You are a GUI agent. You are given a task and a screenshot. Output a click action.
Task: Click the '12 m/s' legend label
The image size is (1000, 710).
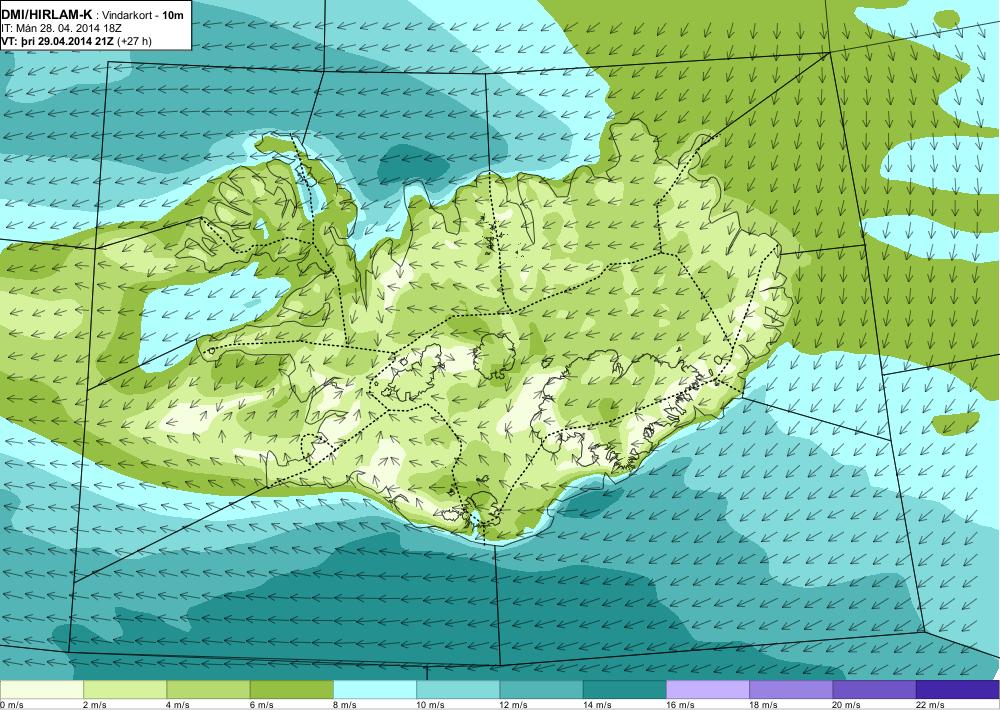[513, 705]
